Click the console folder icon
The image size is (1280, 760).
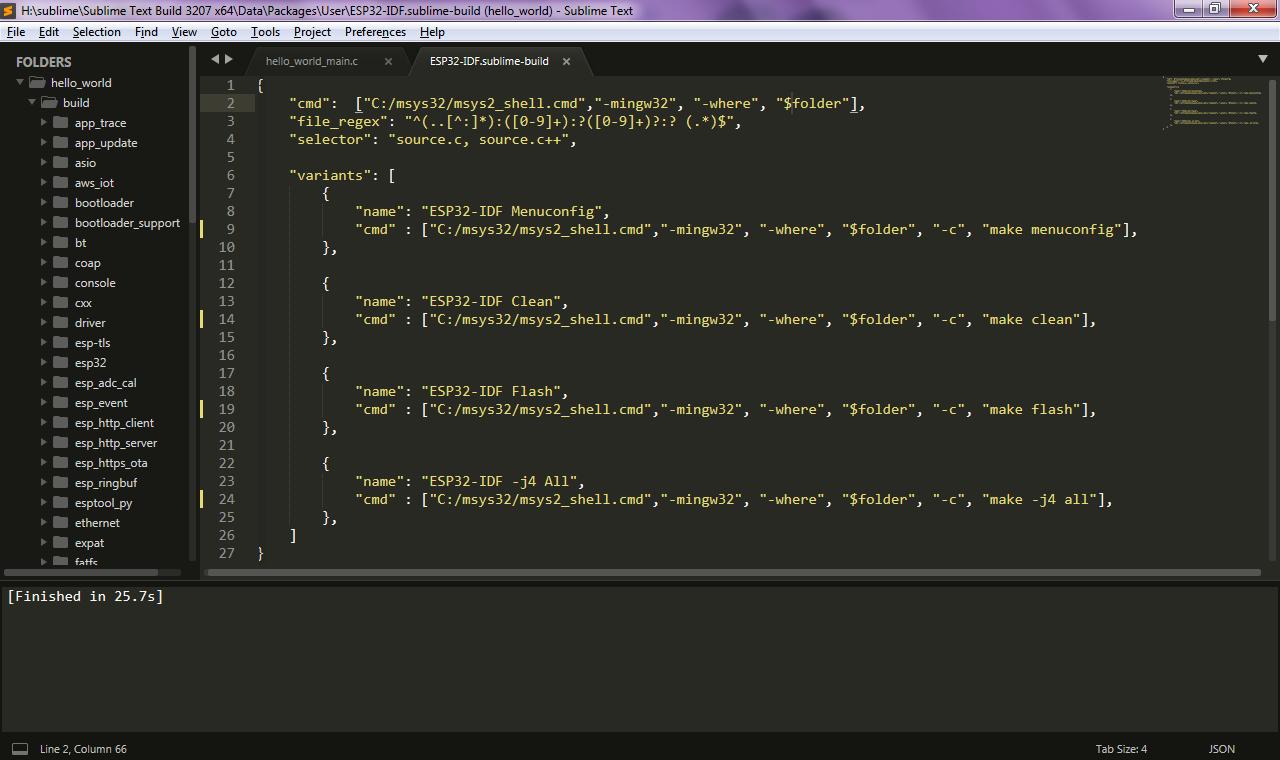[x=60, y=283]
